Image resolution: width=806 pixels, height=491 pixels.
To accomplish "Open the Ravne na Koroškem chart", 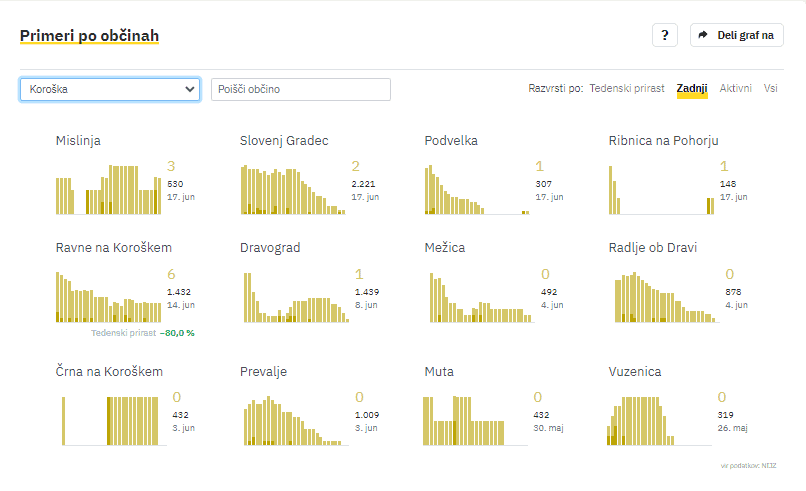I will point(108,297).
